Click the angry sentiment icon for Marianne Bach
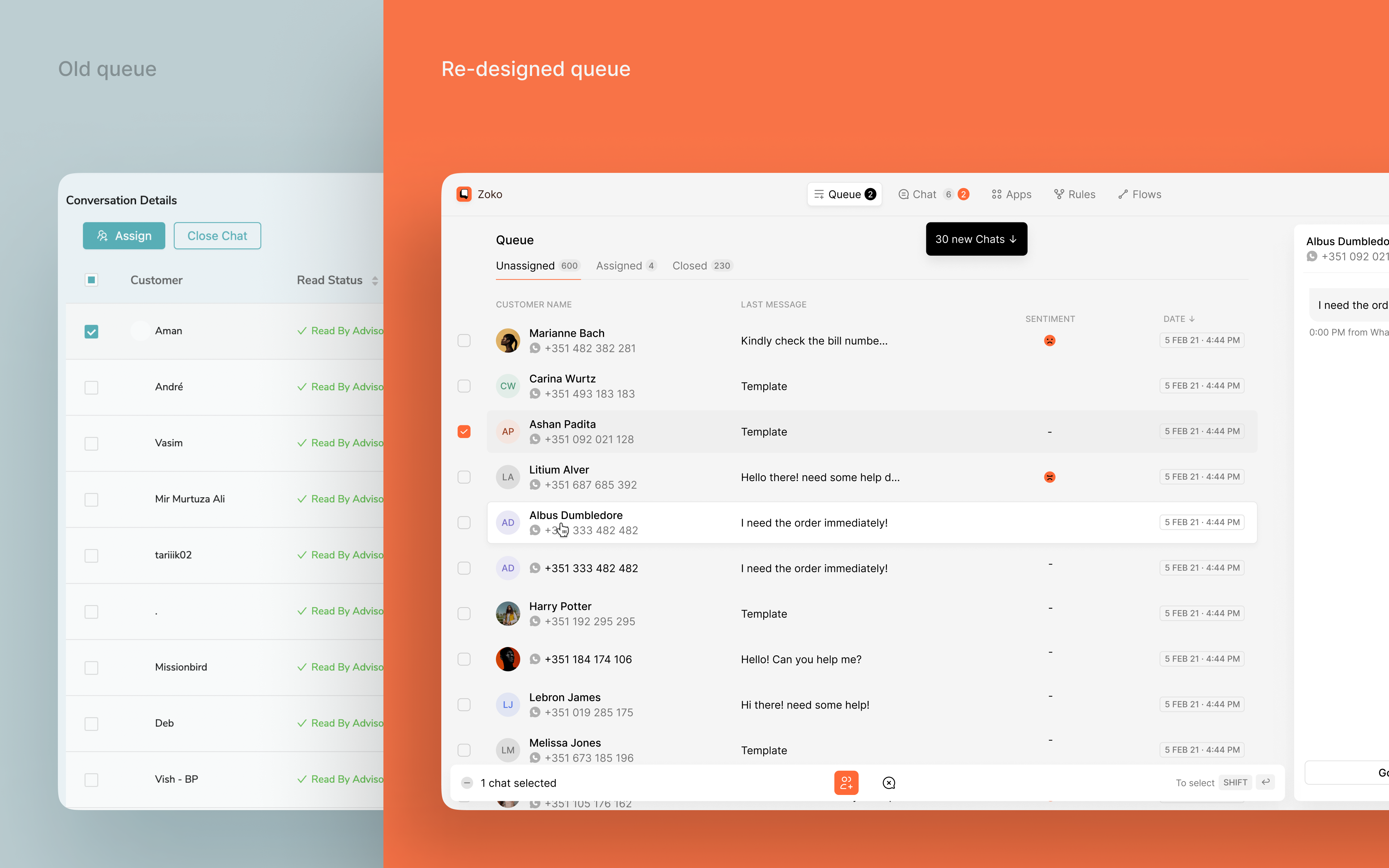Viewport: 1389px width, 868px height. point(1049,340)
